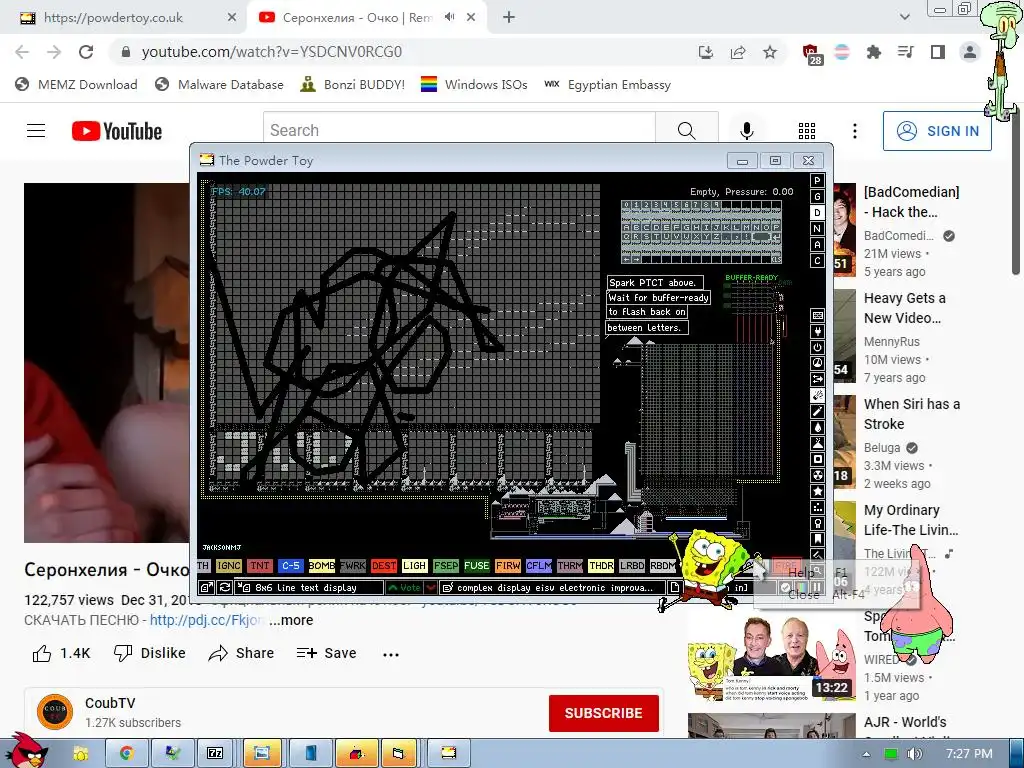Open the Liquids section (droplet icon)
Image resolution: width=1024 pixels, height=768 pixels.
817,427
